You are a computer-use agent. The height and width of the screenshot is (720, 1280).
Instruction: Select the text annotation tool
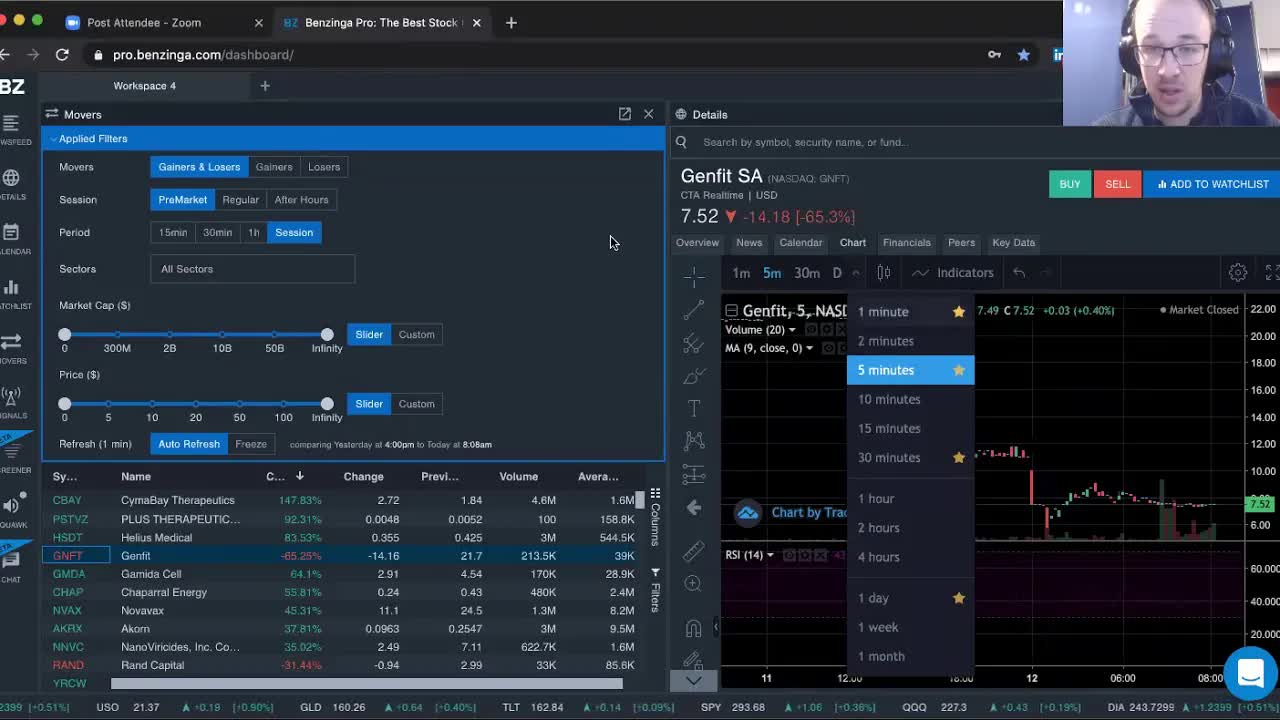(x=693, y=408)
